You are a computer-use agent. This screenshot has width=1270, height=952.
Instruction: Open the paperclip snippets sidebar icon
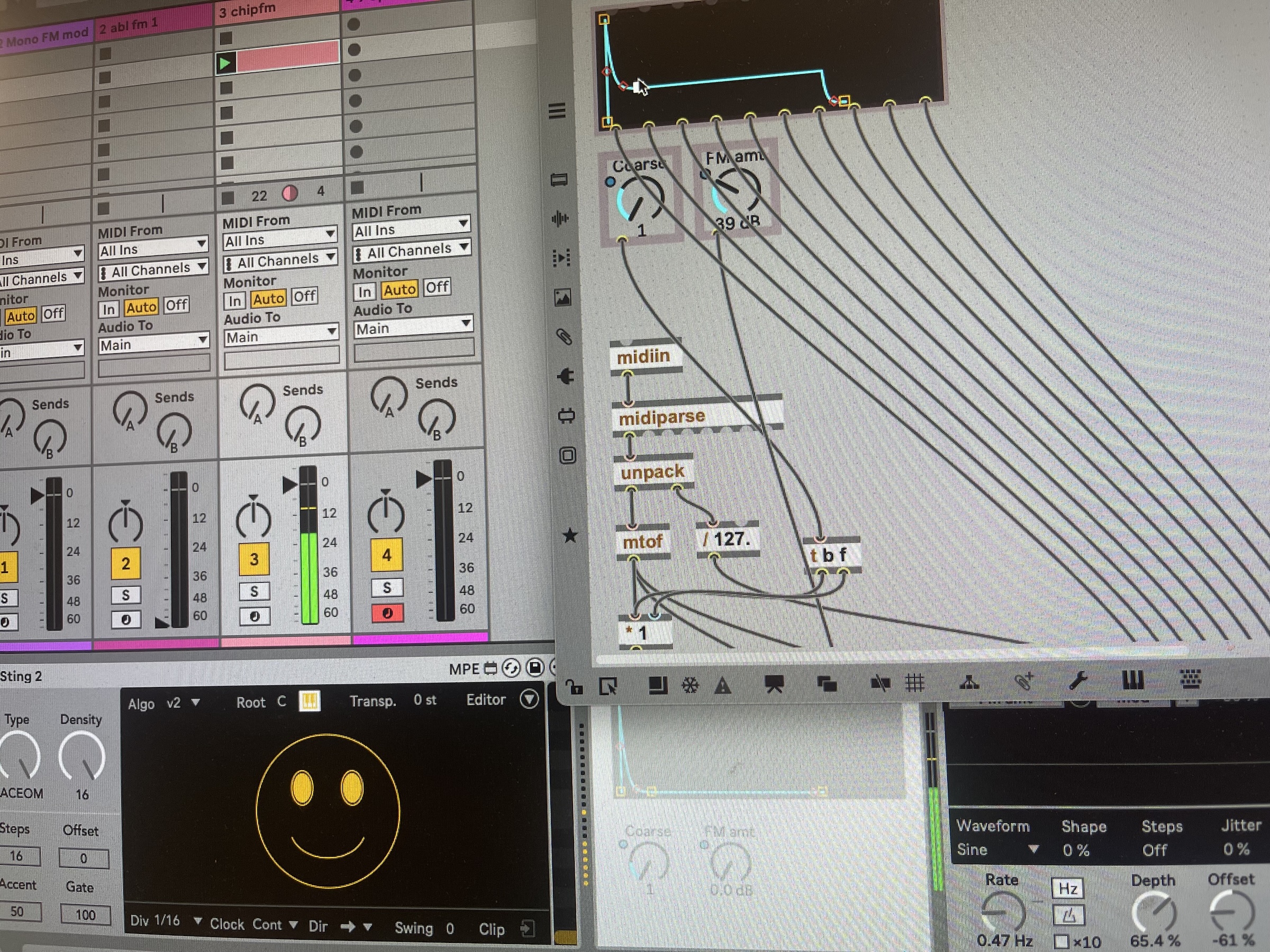point(565,336)
